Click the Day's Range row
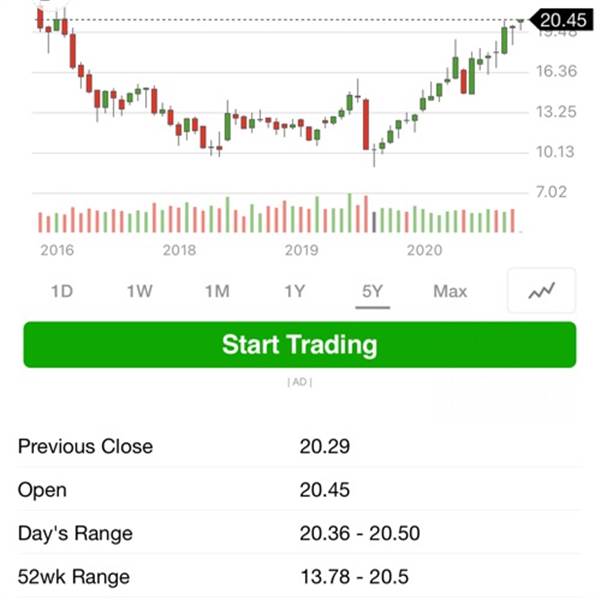Image resolution: width=600 pixels, height=600 pixels. (x=300, y=533)
